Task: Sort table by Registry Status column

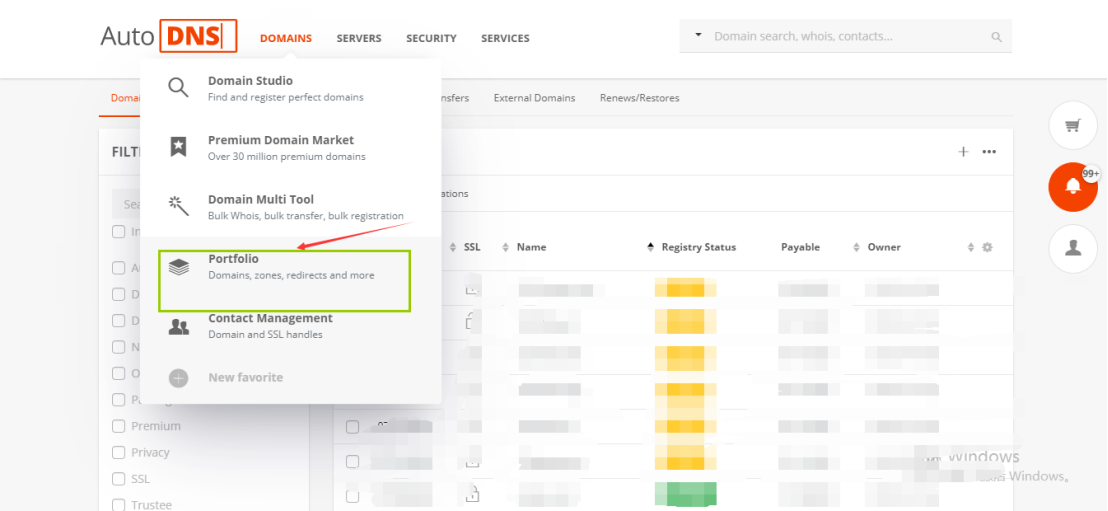Action: pos(698,247)
